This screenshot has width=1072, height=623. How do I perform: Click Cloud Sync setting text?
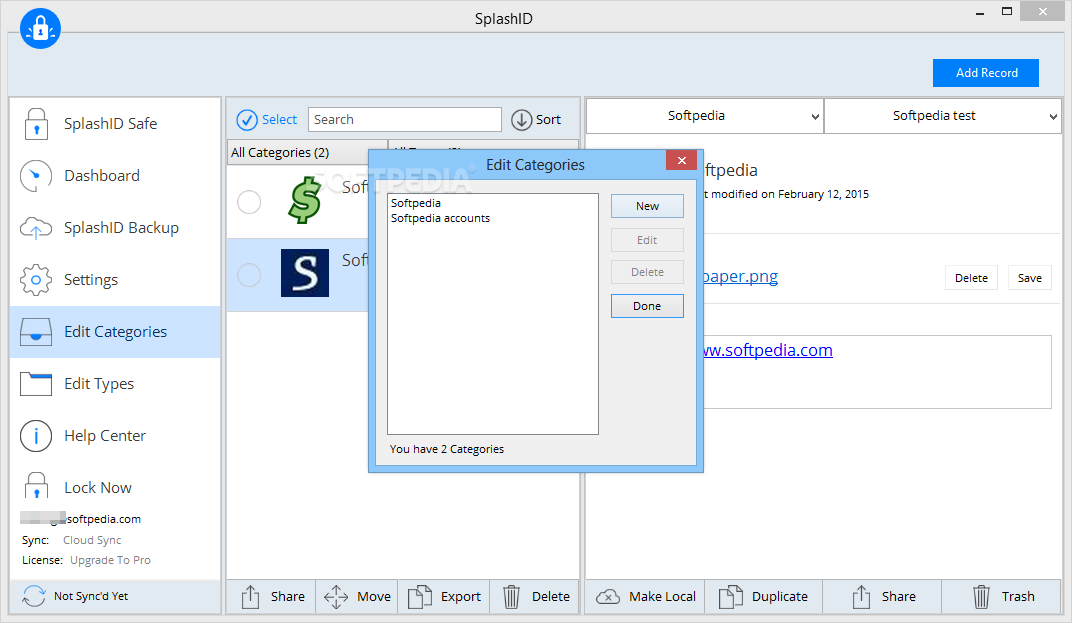pyautogui.click(x=92, y=540)
